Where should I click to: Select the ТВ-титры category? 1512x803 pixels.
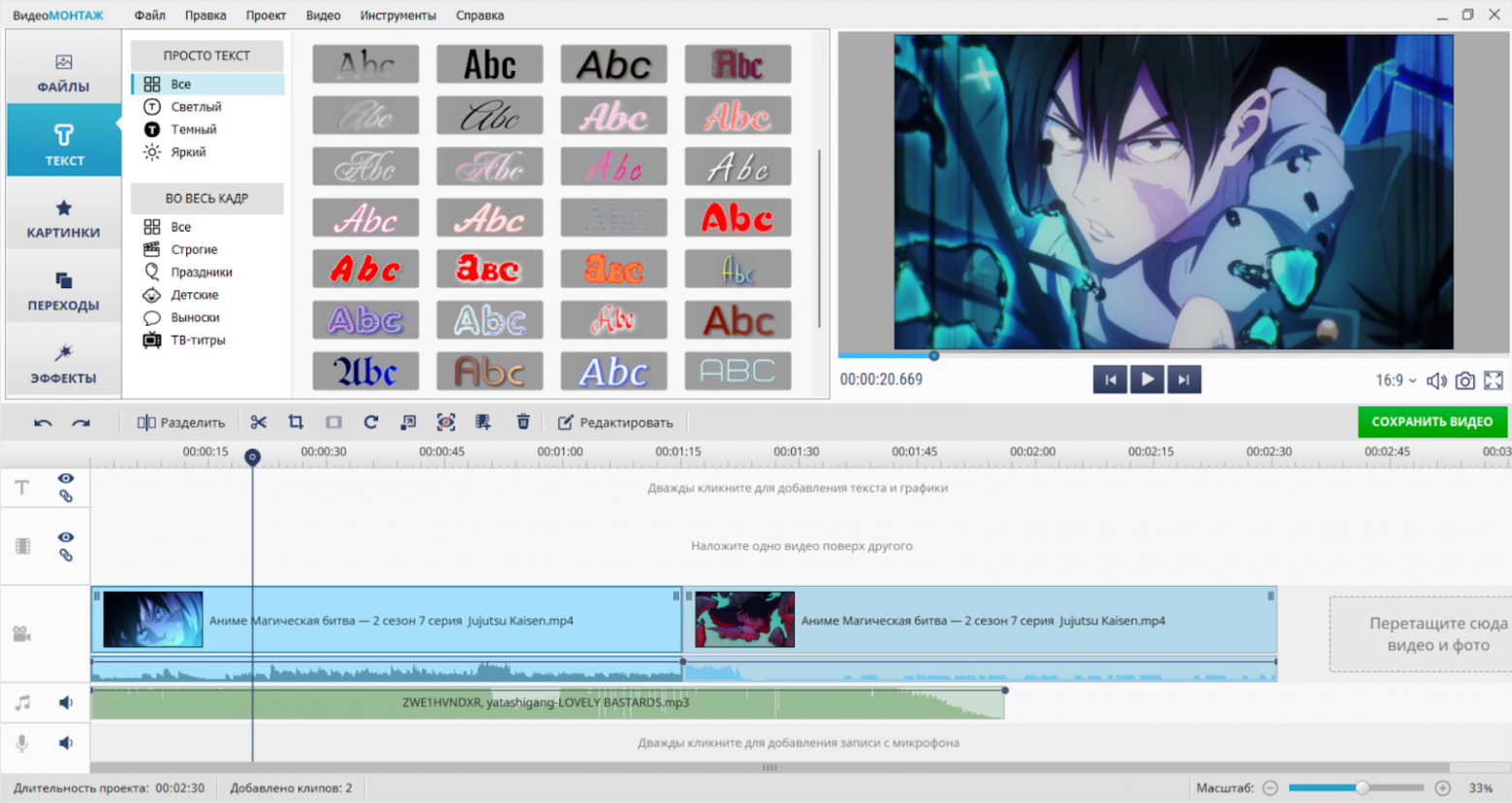tap(198, 340)
